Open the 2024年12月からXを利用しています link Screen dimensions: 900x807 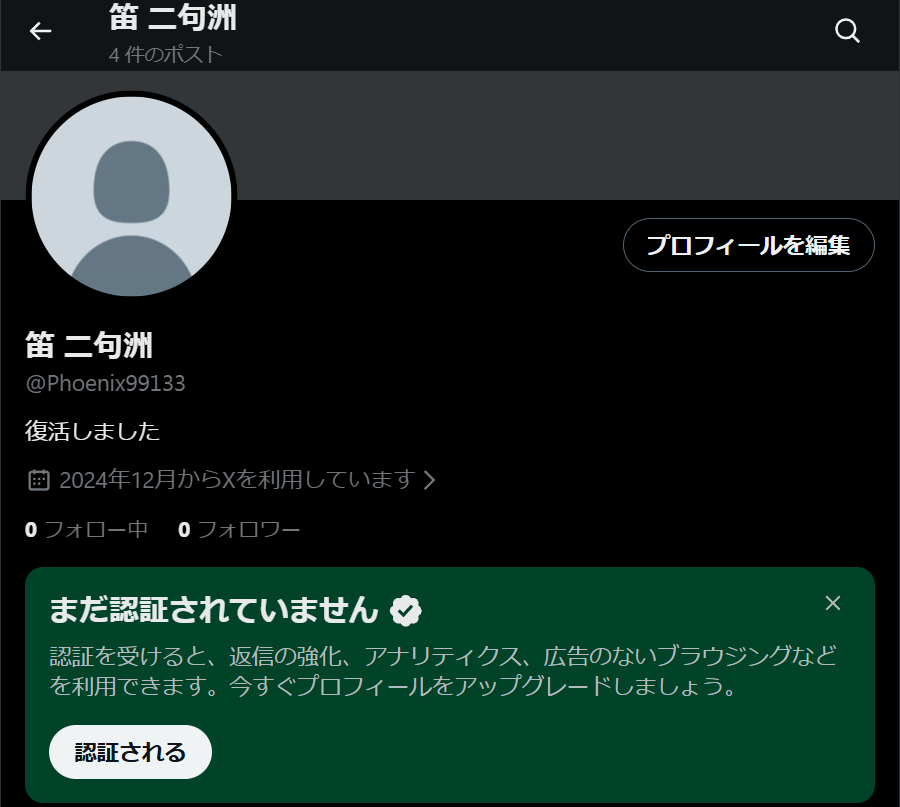[236, 480]
